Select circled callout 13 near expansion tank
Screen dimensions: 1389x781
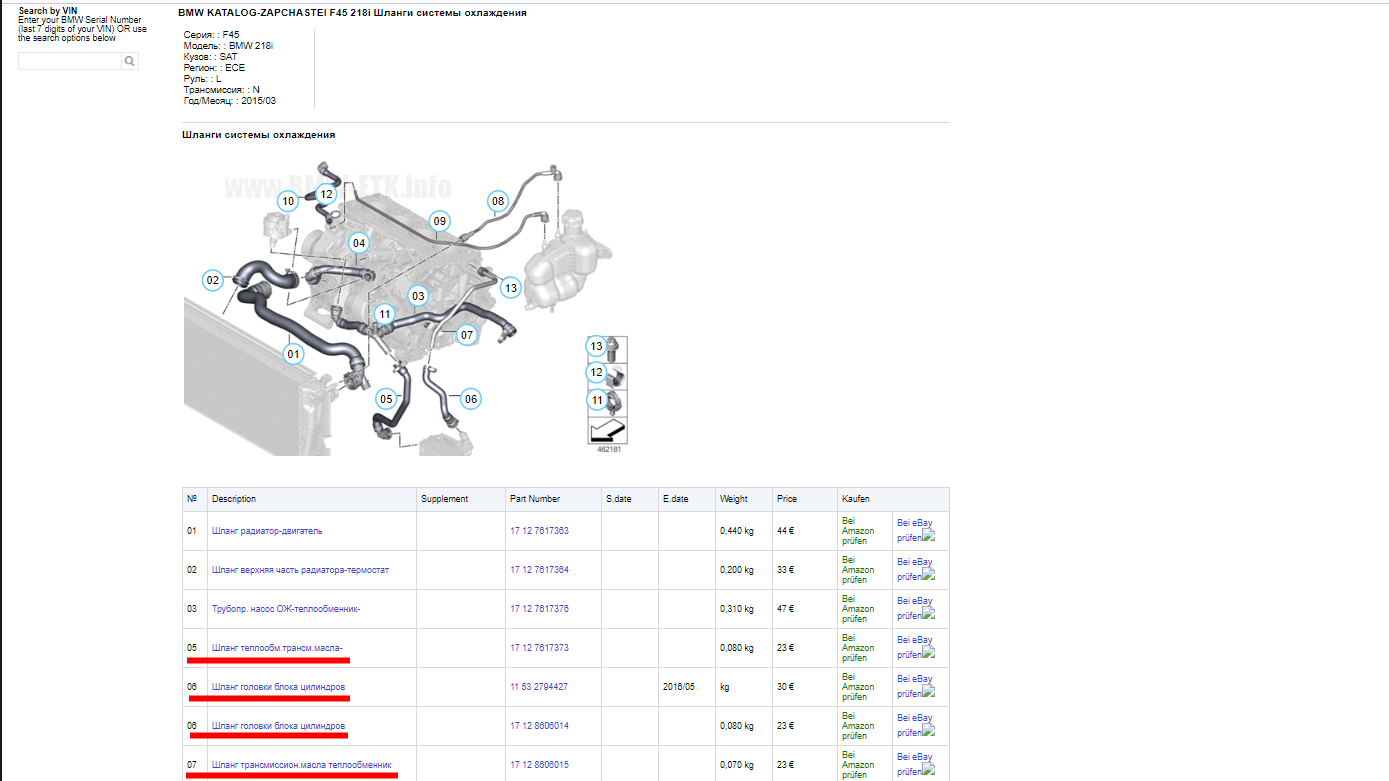click(511, 288)
